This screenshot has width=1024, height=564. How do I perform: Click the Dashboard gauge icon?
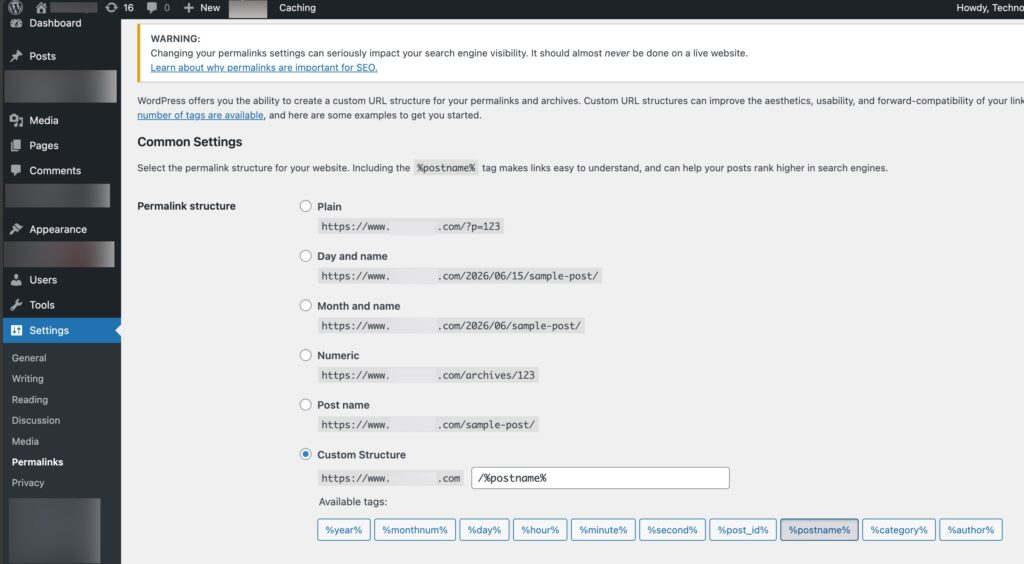click(16, 23)
